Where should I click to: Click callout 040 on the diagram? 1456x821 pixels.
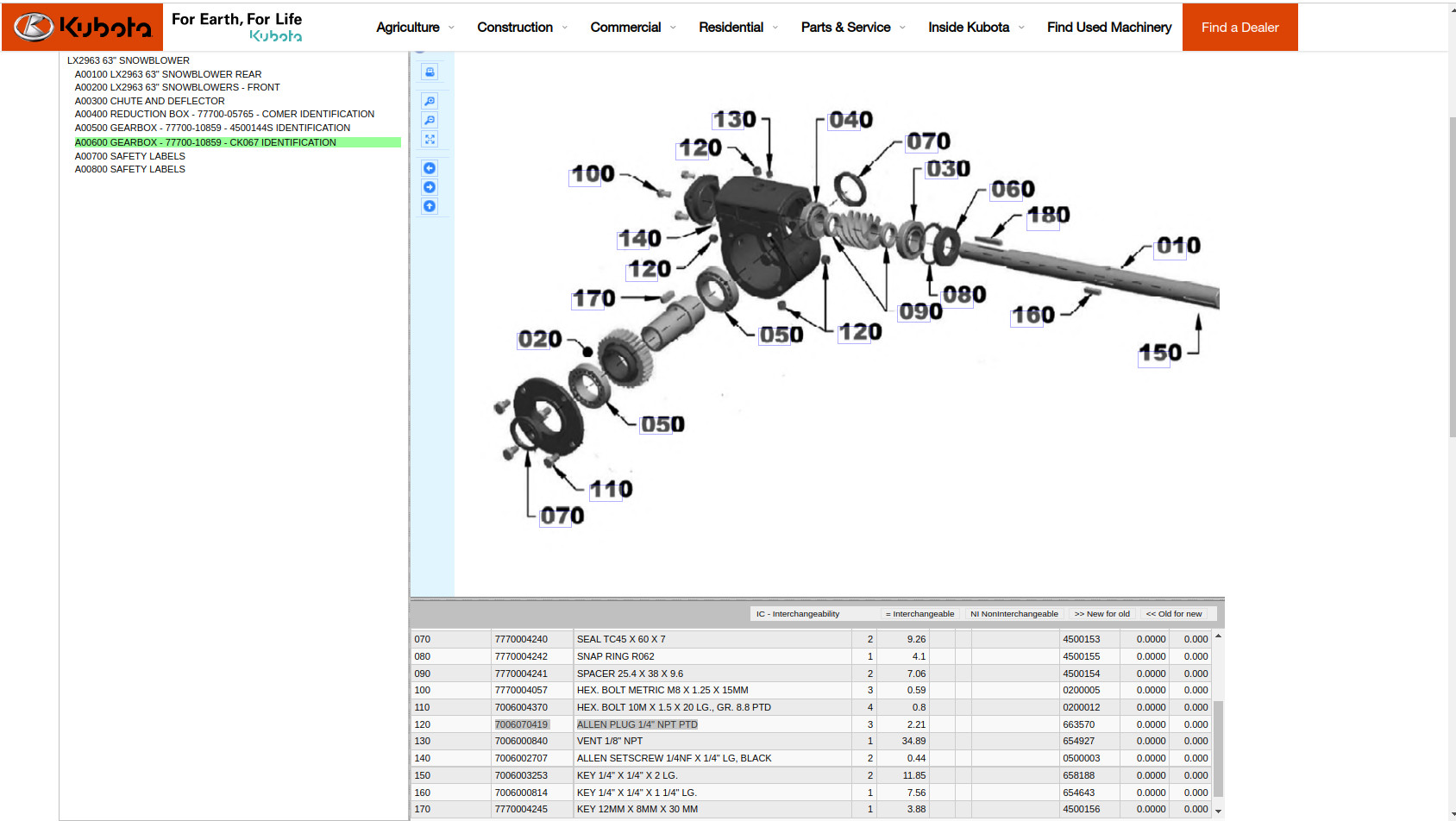[x=850, y=120]
